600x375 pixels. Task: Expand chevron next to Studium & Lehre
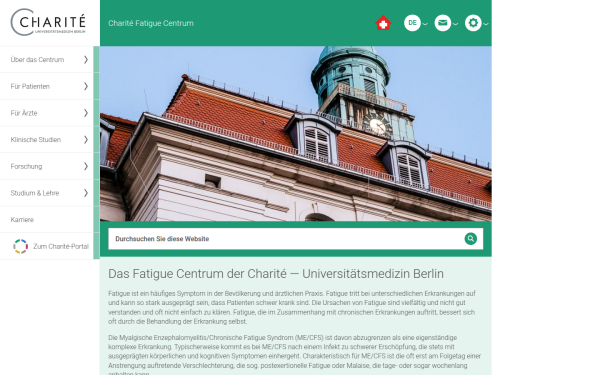click(86, 193)
